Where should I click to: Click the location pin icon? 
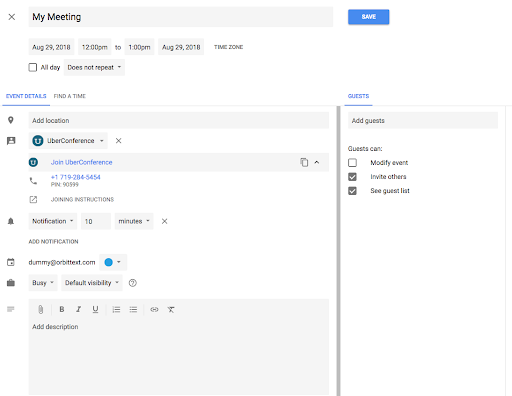[11, 120]
